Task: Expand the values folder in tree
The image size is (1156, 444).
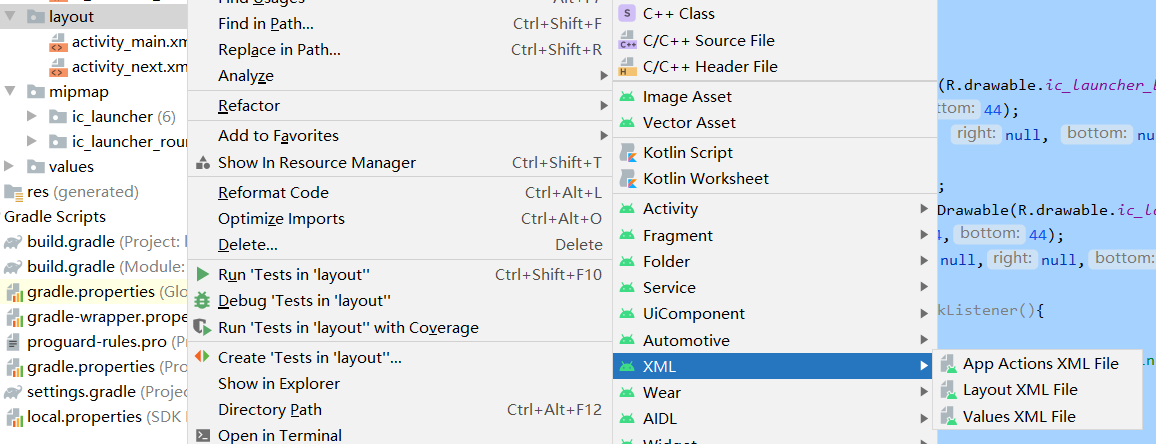Action: (x=10, y=166)
